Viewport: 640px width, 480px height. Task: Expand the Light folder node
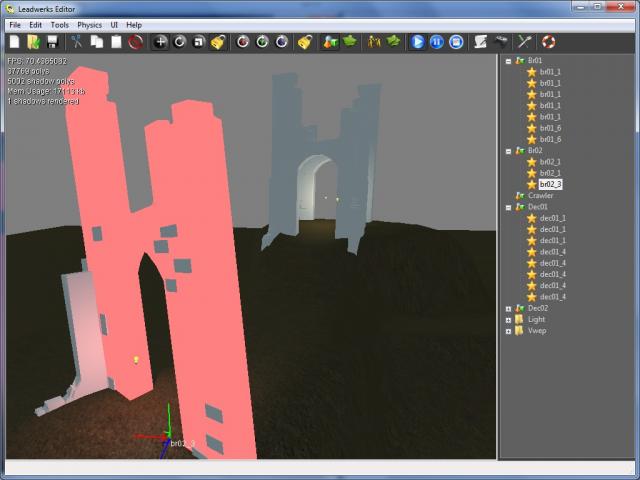point(508,319)
